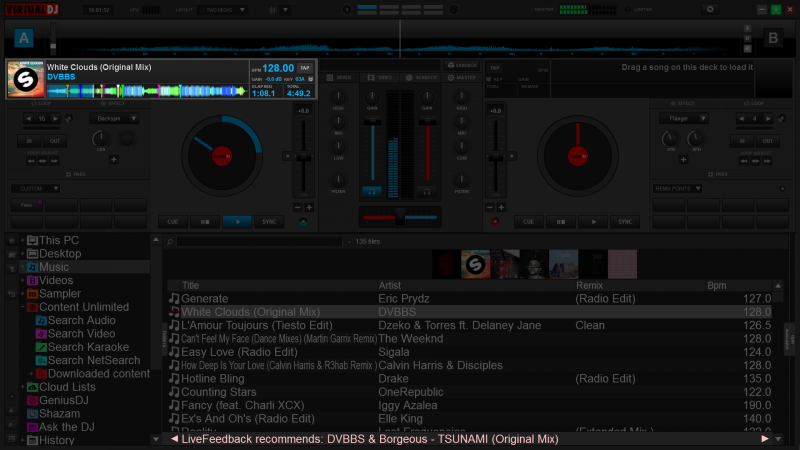Click White Clouds album art on deck A
Screen dimensions: 800x450
tap(25, 79)
